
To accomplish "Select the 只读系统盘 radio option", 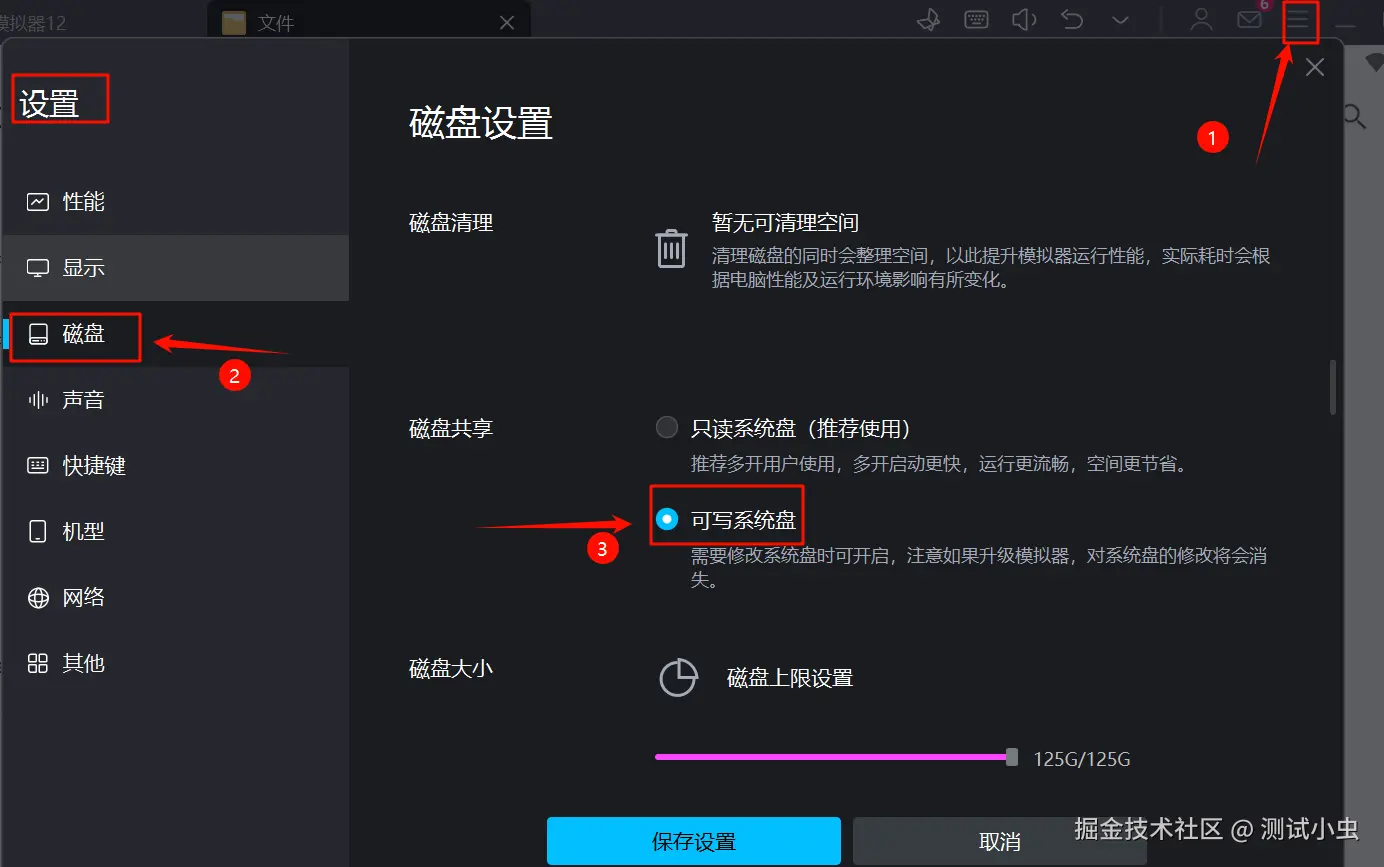I will tap(666, 426).
